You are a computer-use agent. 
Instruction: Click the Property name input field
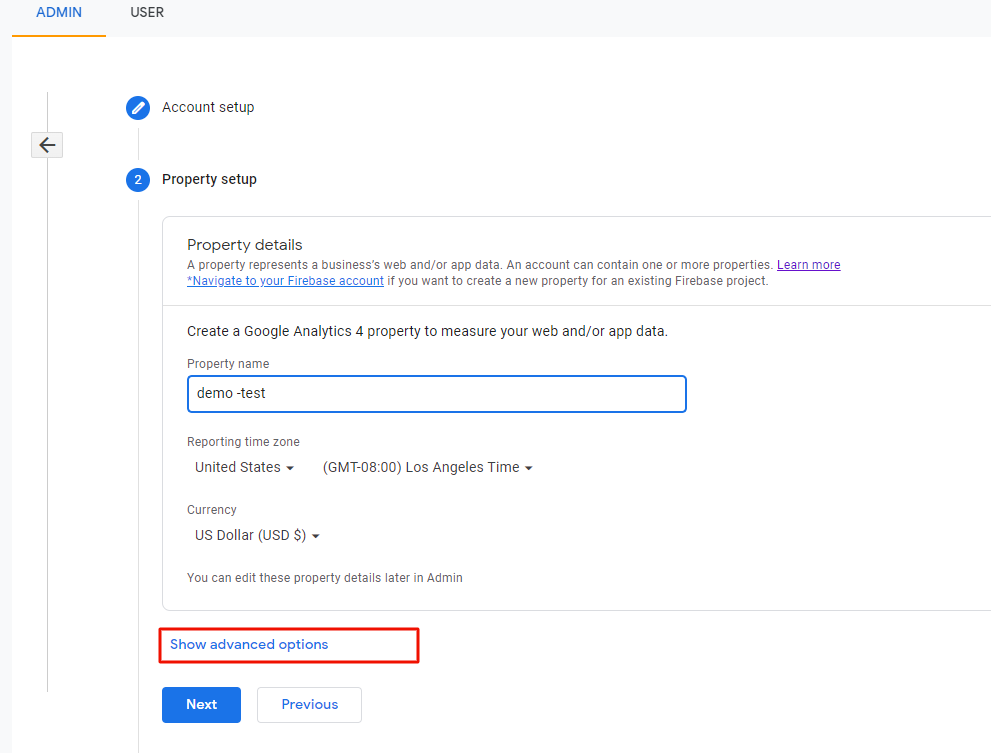437,394
